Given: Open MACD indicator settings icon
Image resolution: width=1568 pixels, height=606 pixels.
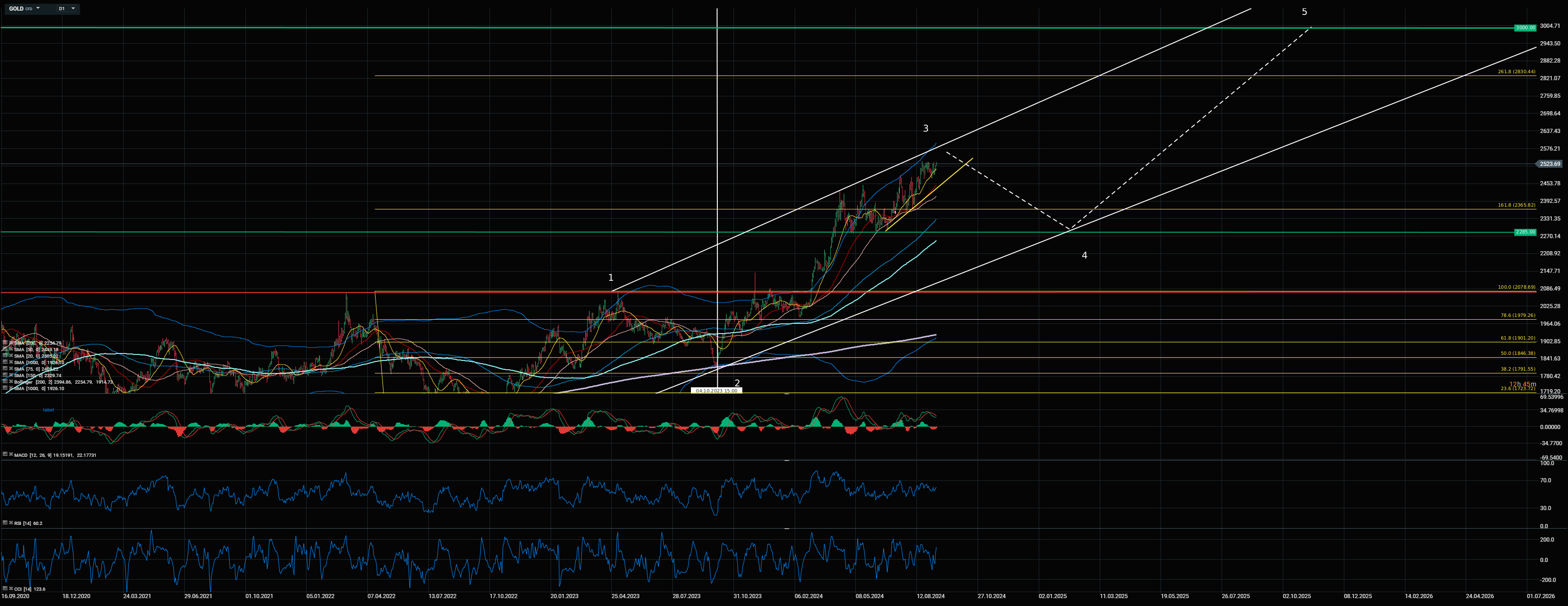Looking at the screenshot, I should [5, 454].
